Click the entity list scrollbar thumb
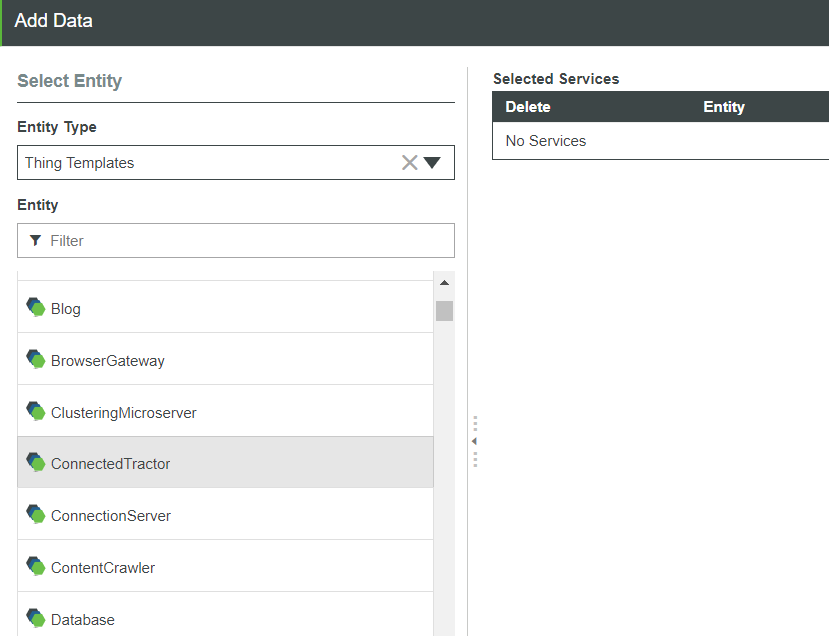 pyautogui.click(x=444, y=311)
